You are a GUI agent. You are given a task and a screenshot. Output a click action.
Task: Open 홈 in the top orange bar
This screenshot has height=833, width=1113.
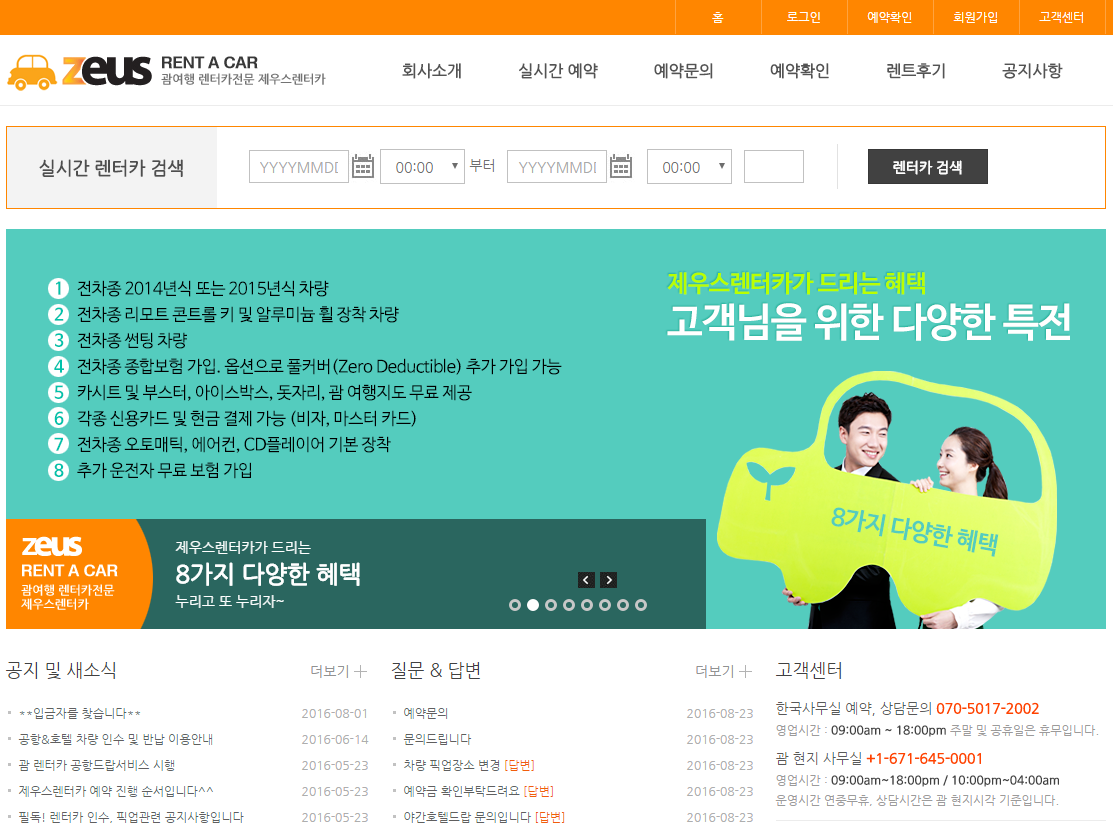click(718, 17)
